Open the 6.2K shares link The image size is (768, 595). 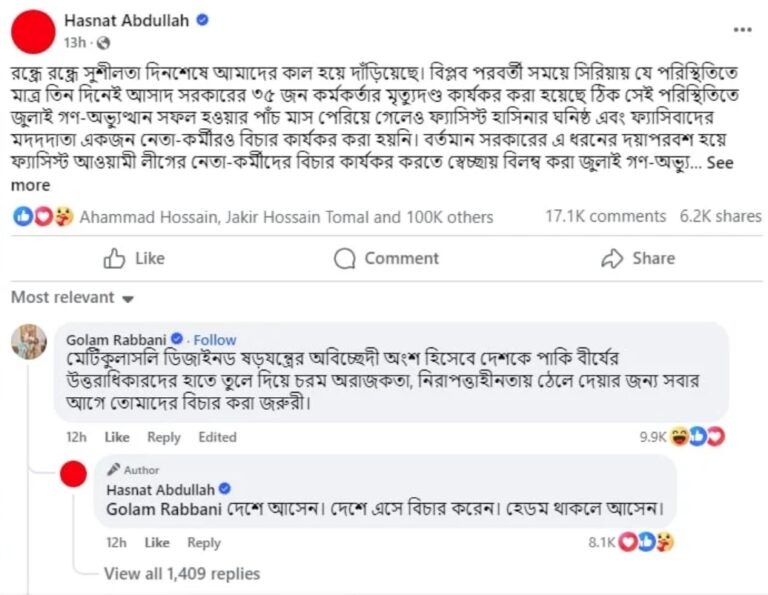point(720,216)
